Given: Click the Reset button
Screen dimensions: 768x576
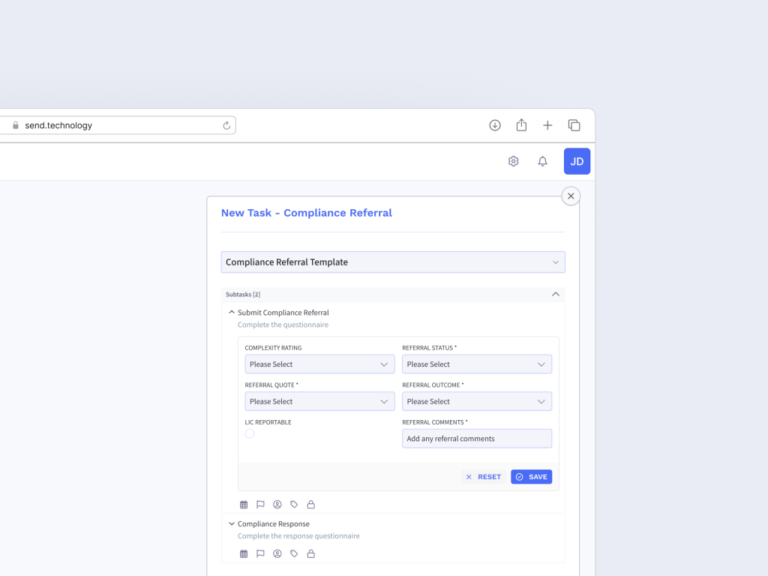Looking at the screenshot, I should pos(482,477).
